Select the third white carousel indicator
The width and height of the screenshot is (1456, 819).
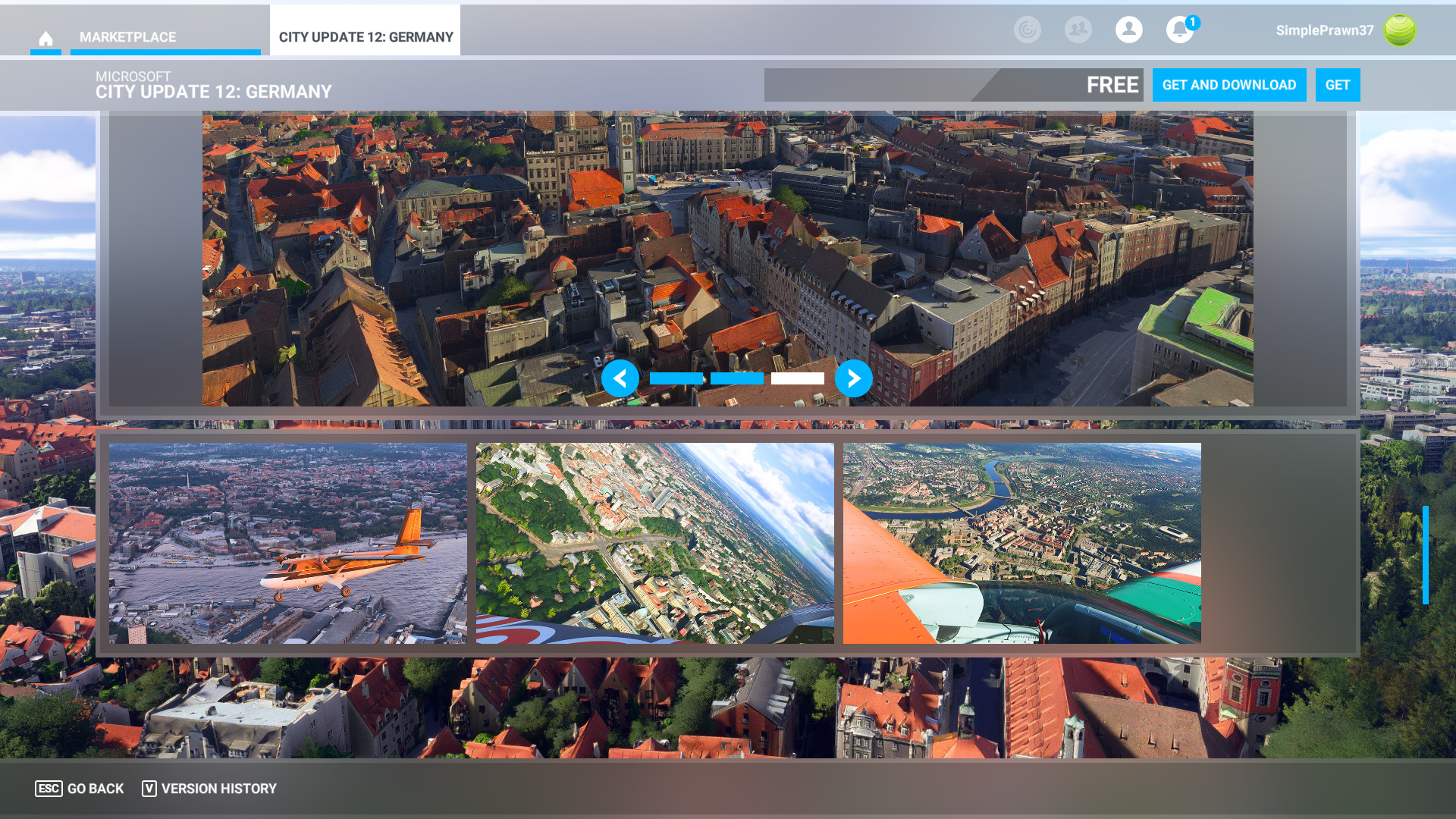[797, 378]
